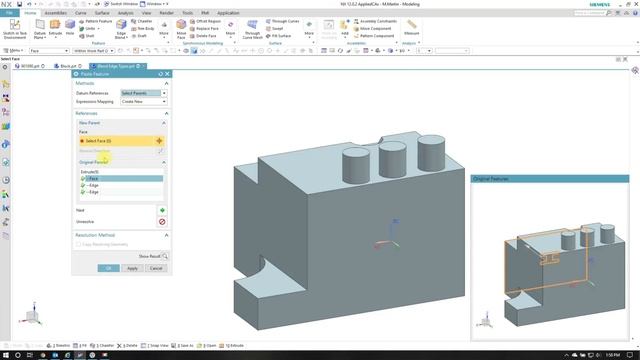Select the Face row in parent list
The image size is (640, 360).
pos(122,178)
